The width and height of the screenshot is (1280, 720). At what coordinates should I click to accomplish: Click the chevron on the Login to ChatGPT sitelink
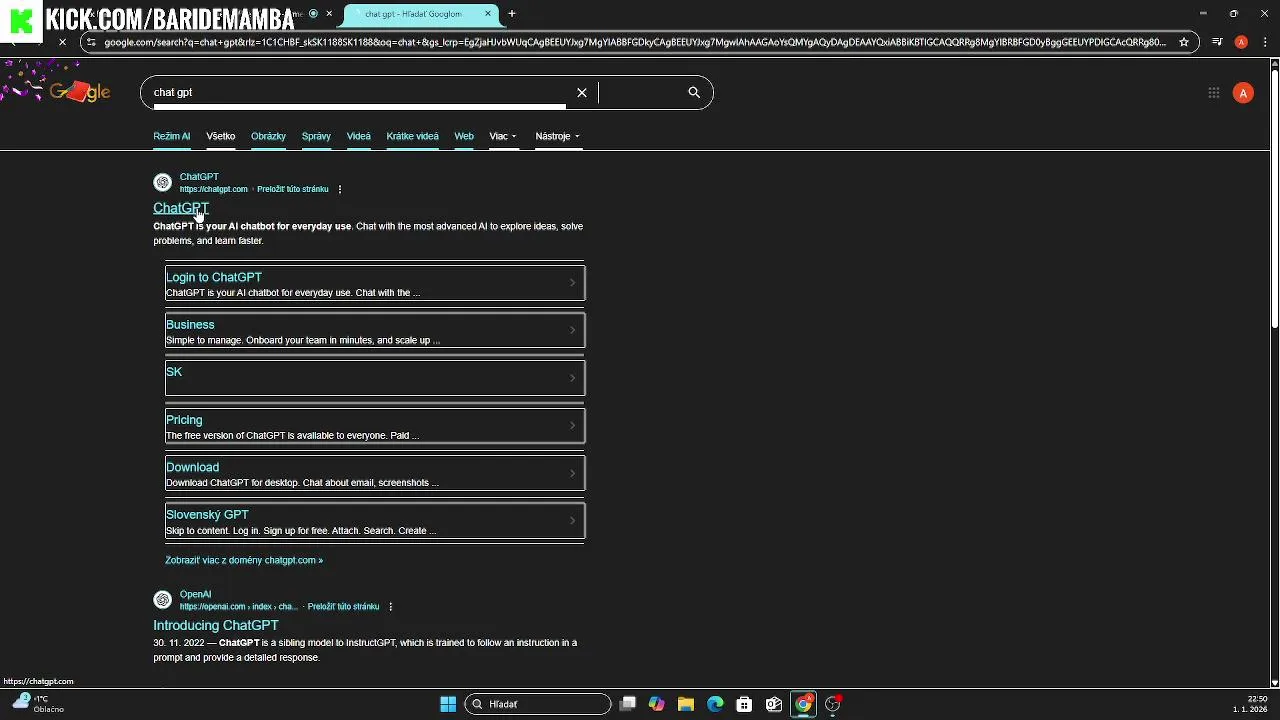tap(573, 283)
